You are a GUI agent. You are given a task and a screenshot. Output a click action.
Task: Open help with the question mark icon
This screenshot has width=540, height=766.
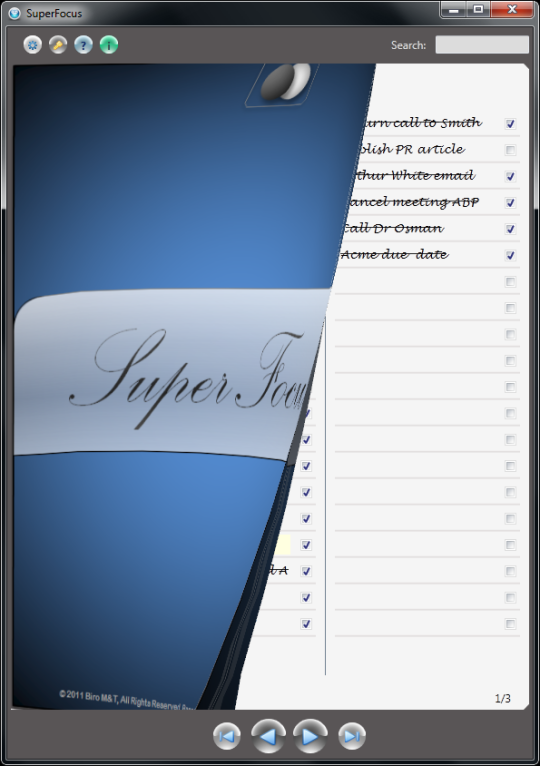tap(84, 45)
